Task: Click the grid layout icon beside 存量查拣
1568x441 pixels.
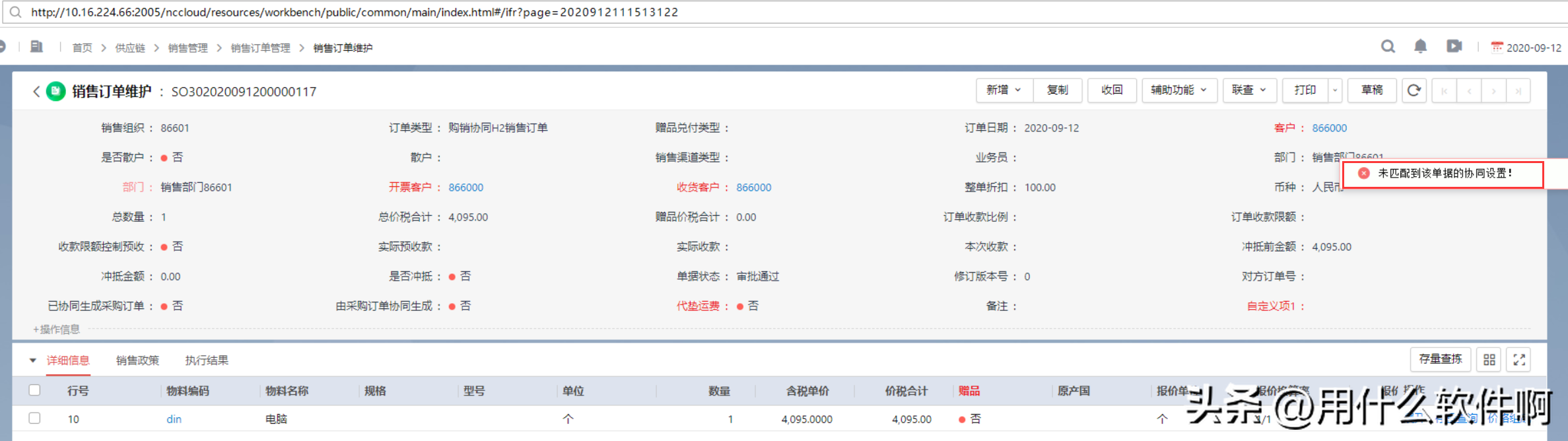Action: [1489, 360]
